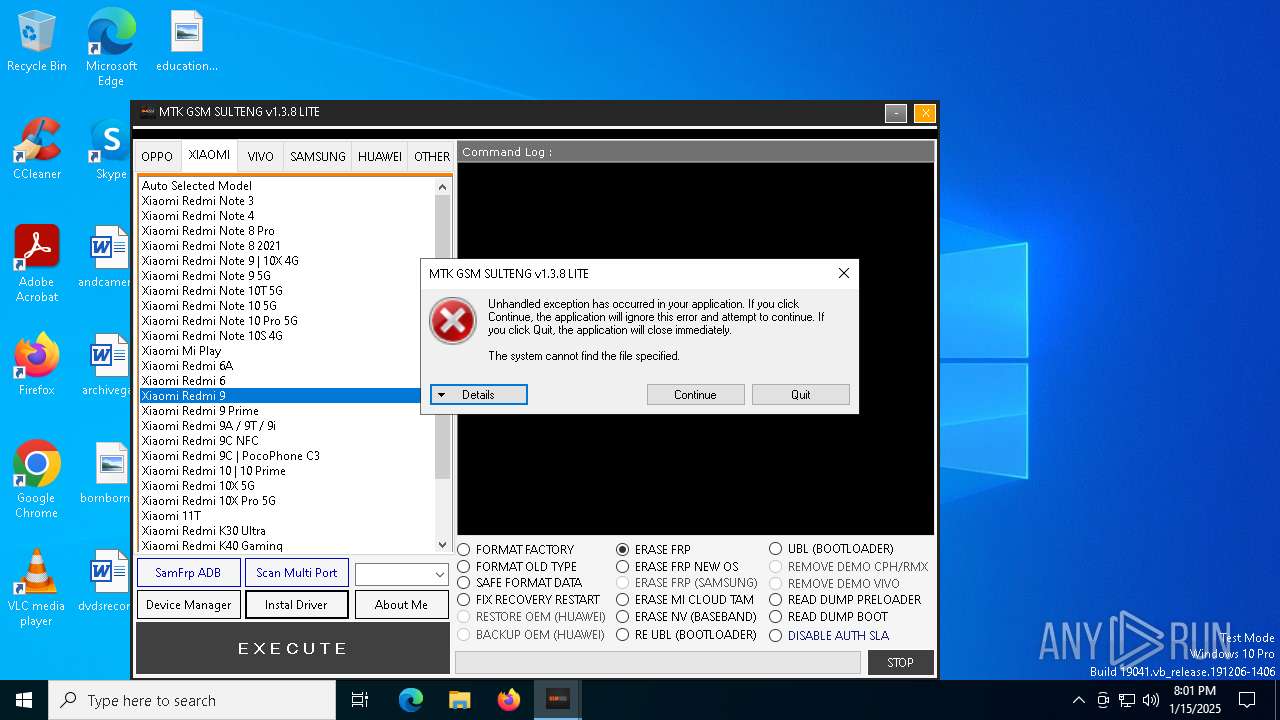The height and width of the screenshot is (720, 1280).
Task: Select DISABLE AUTH SLA option
Action: coord(829,636)
